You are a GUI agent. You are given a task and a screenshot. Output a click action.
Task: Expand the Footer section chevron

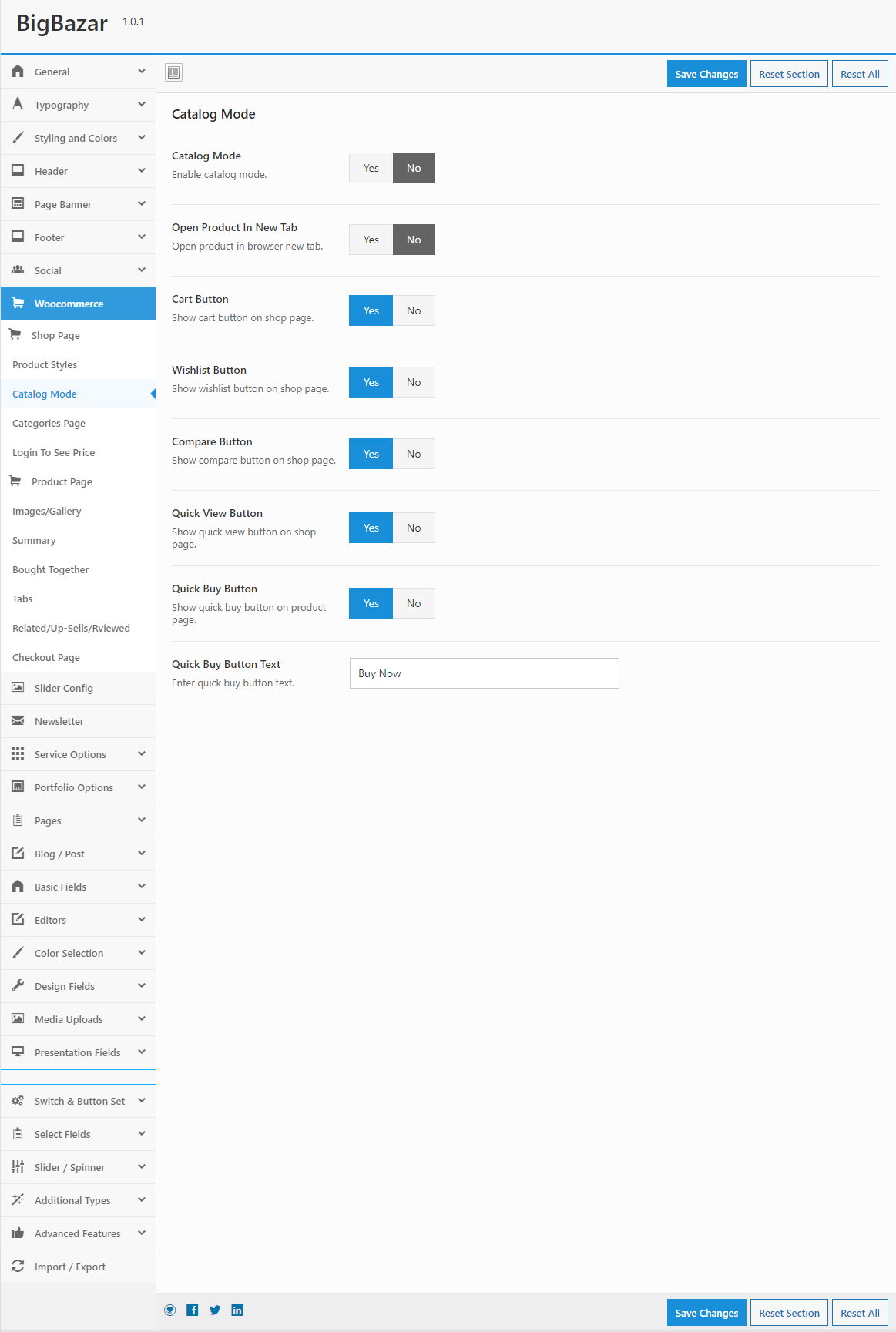[142, 237]
